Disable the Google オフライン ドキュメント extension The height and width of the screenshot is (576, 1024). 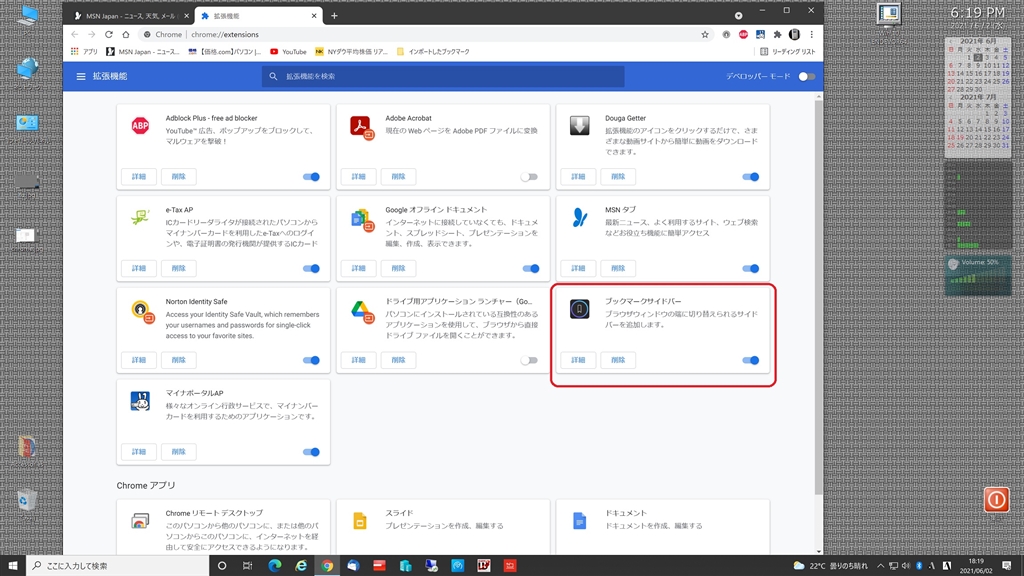530,268
